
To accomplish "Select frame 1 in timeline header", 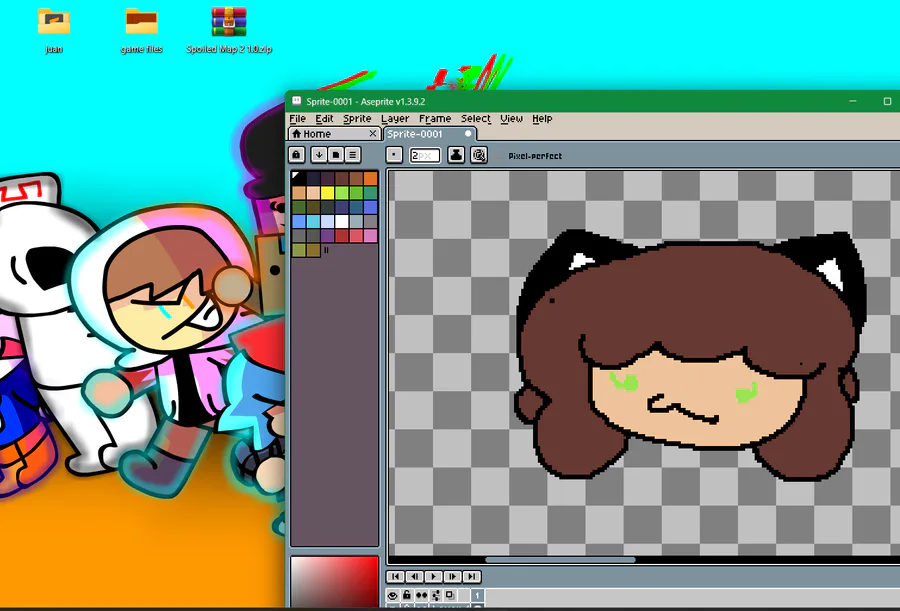I will [x=478, y=595].
